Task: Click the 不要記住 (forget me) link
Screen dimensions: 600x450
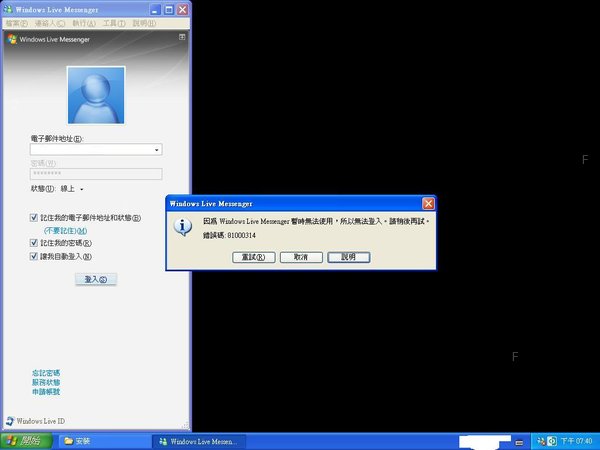Action: coord(65,231)
